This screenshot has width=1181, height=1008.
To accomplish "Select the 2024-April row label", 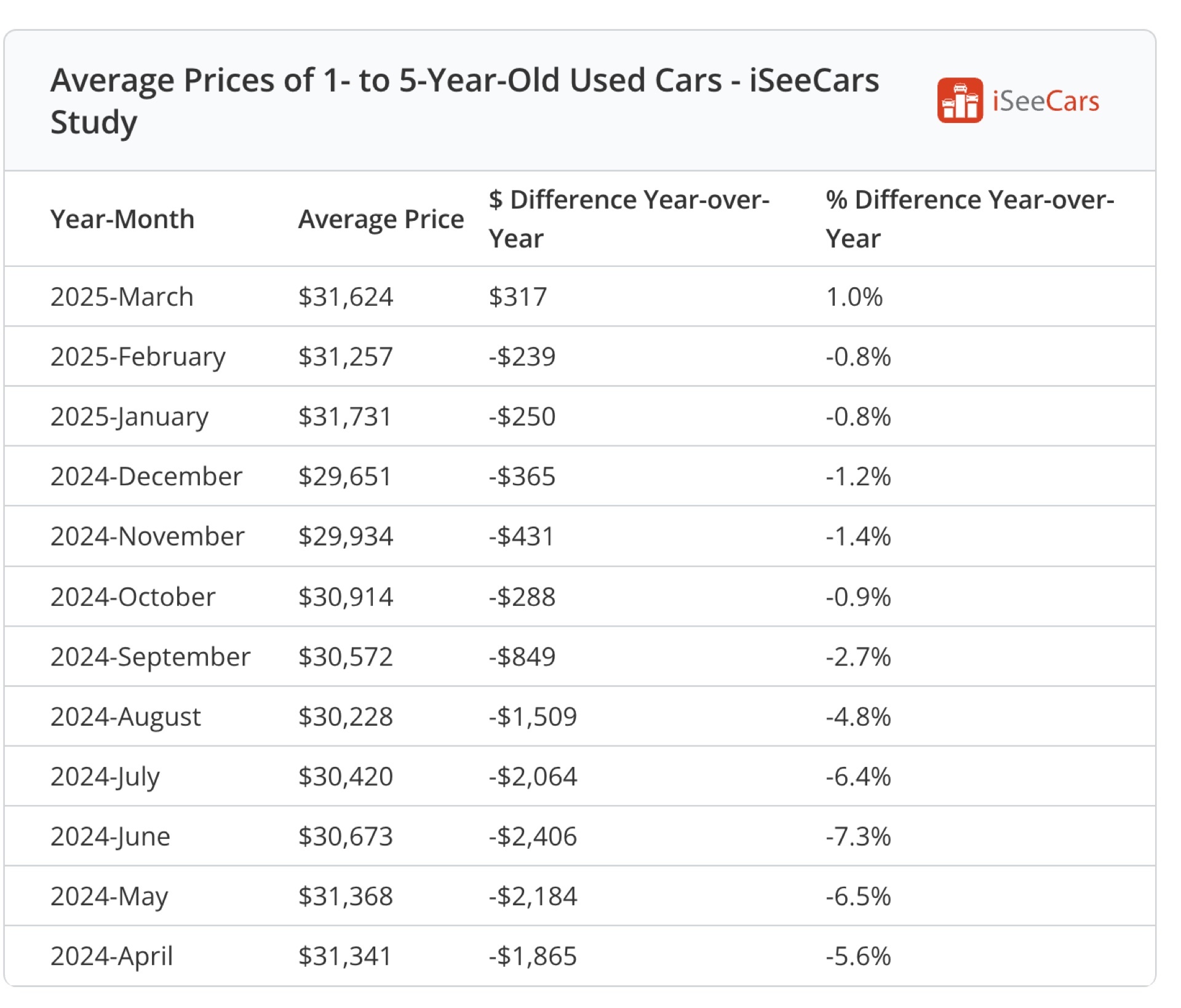I will click(111, 956).
